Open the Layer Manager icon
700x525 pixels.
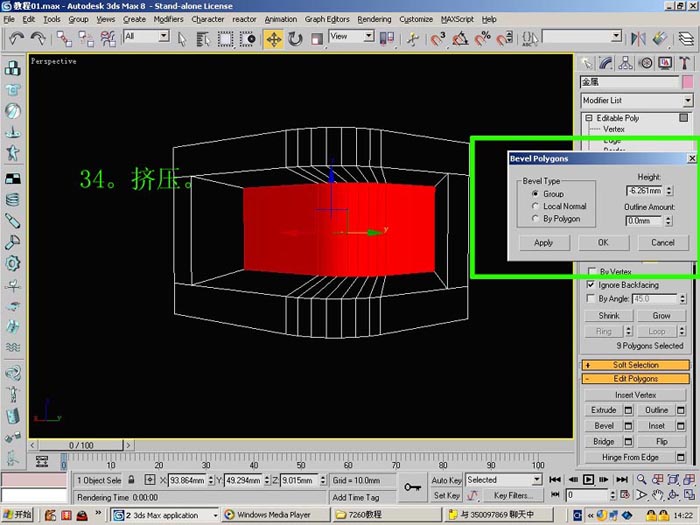coord(686,39)
